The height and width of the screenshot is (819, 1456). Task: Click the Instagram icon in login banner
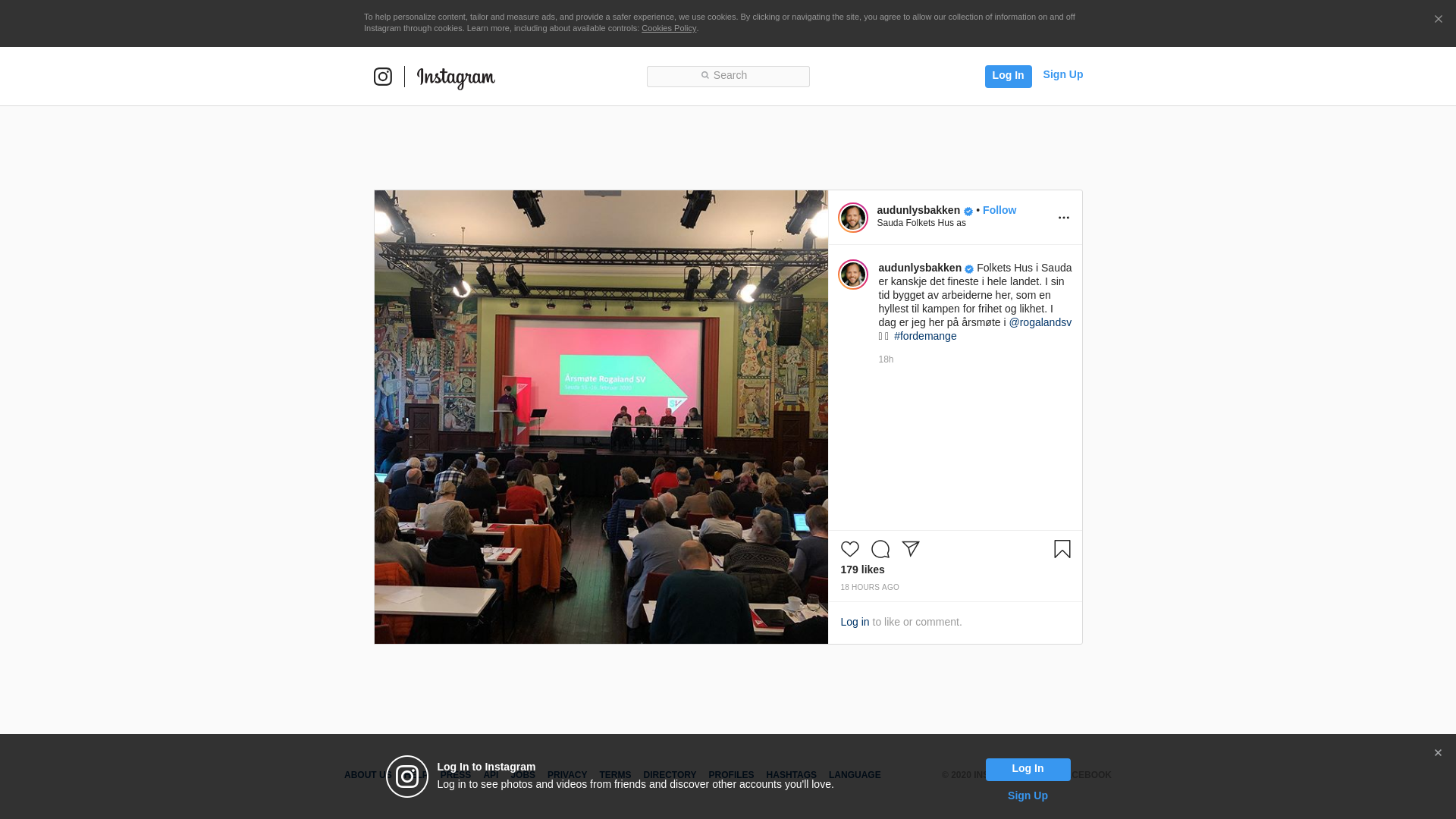point(407,777)
